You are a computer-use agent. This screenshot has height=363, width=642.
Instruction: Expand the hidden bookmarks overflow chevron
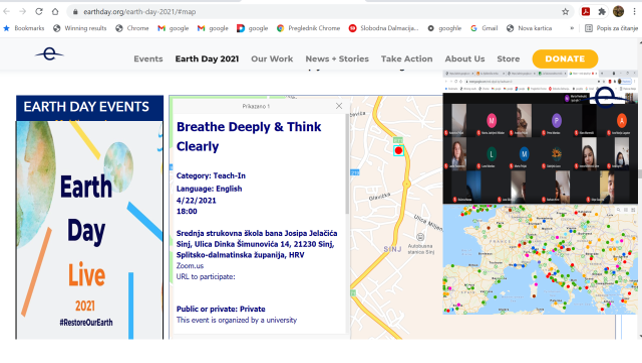click(x=572, y=28)
